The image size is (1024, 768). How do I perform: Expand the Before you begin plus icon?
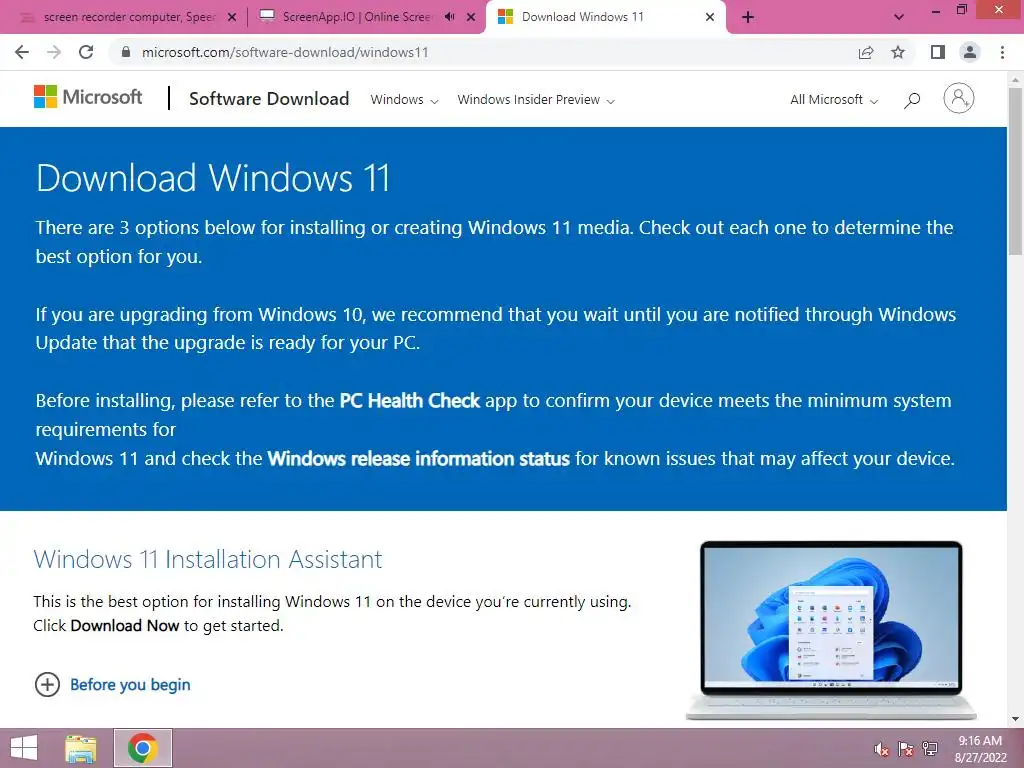(x=47, y=684)
